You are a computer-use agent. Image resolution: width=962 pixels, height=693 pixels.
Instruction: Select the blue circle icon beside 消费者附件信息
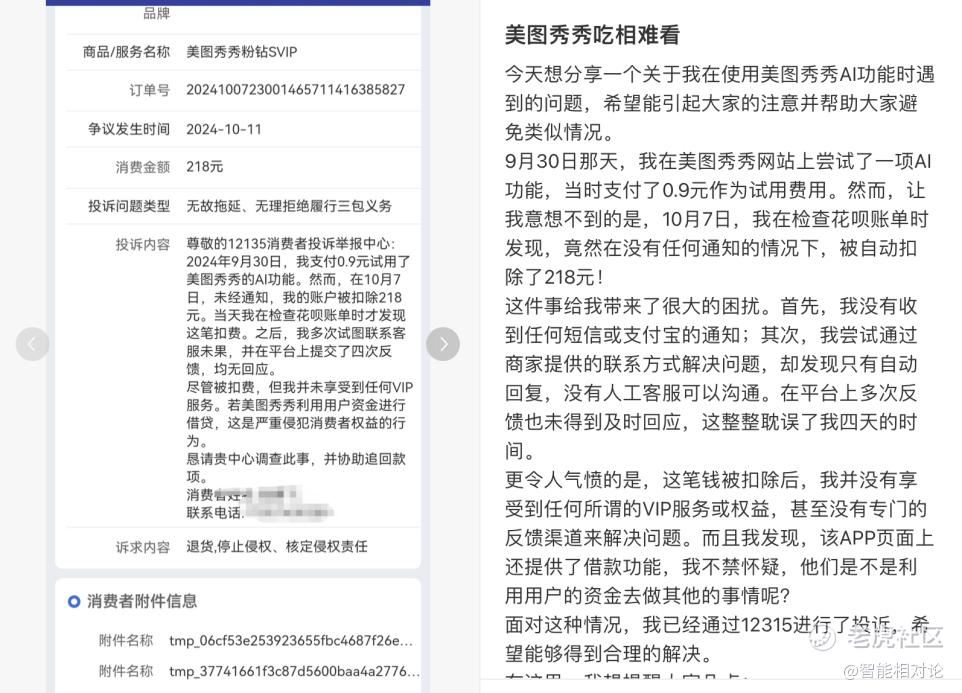click(74, 602)
